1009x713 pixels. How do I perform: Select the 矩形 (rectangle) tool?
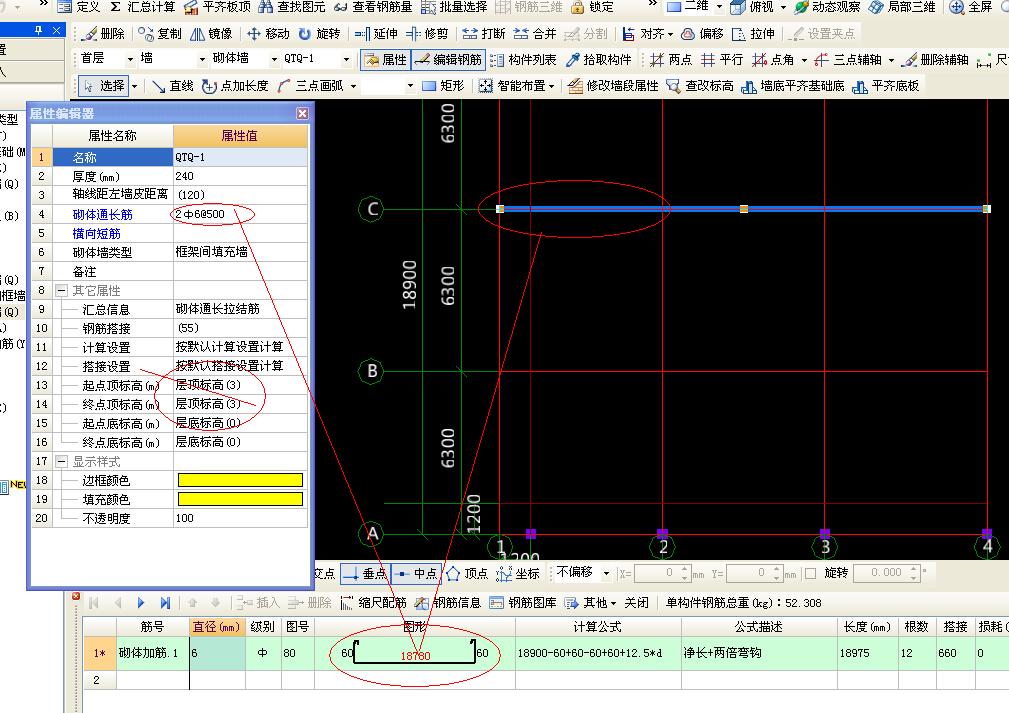tap(443, 86)
